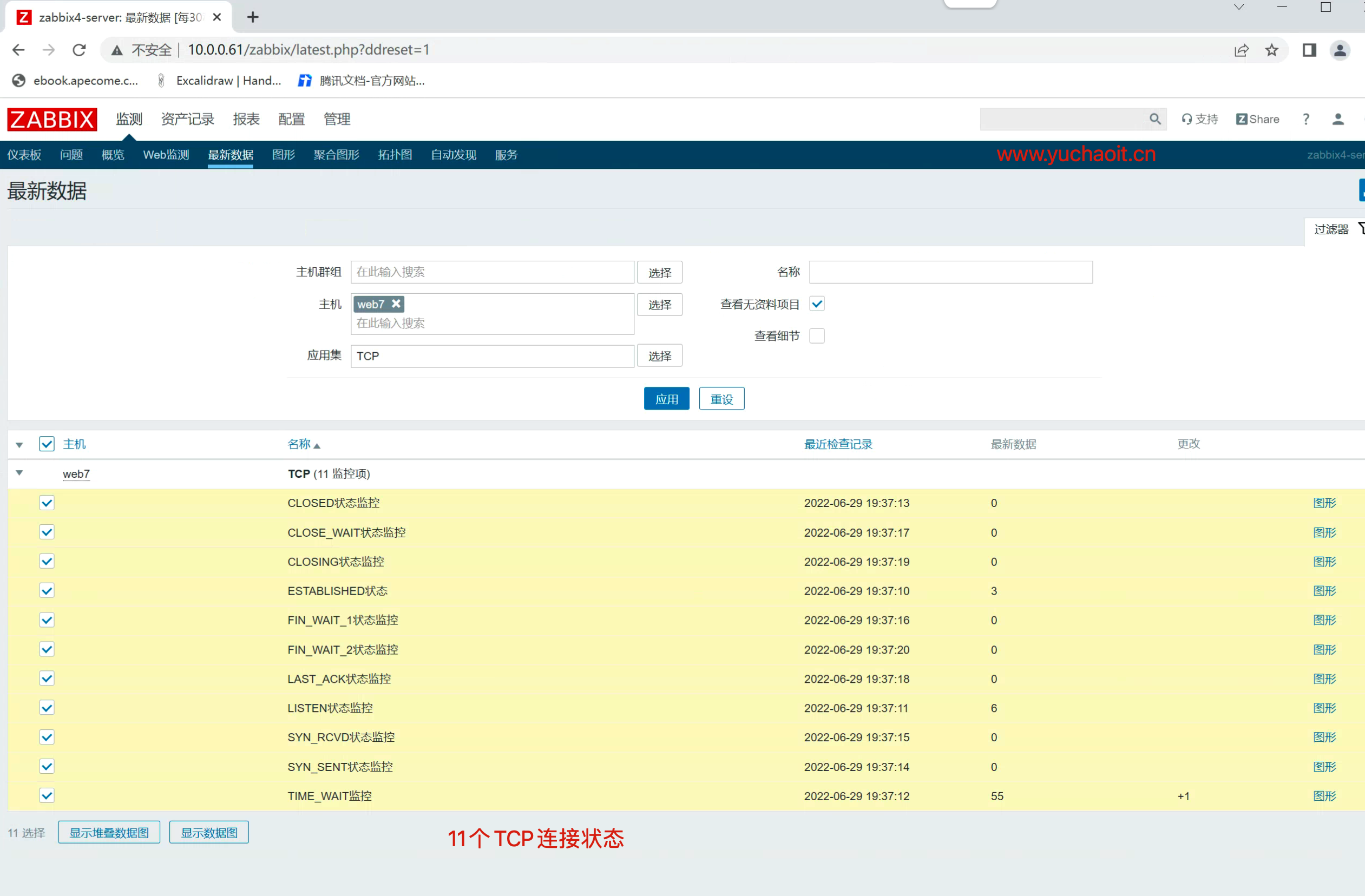Viewport: 1365px width, 896px height.
Task: Open the Zabbix user profile icon
Action: pos(1337,118)
